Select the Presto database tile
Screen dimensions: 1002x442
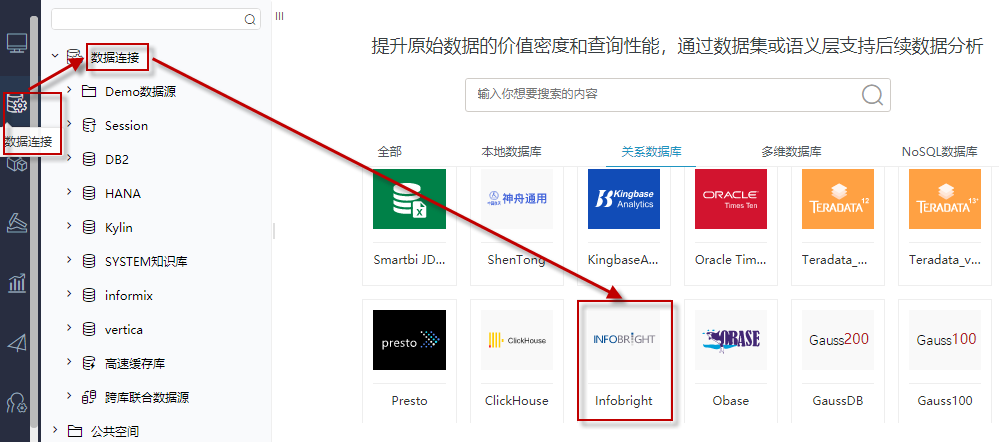point(409,360)
